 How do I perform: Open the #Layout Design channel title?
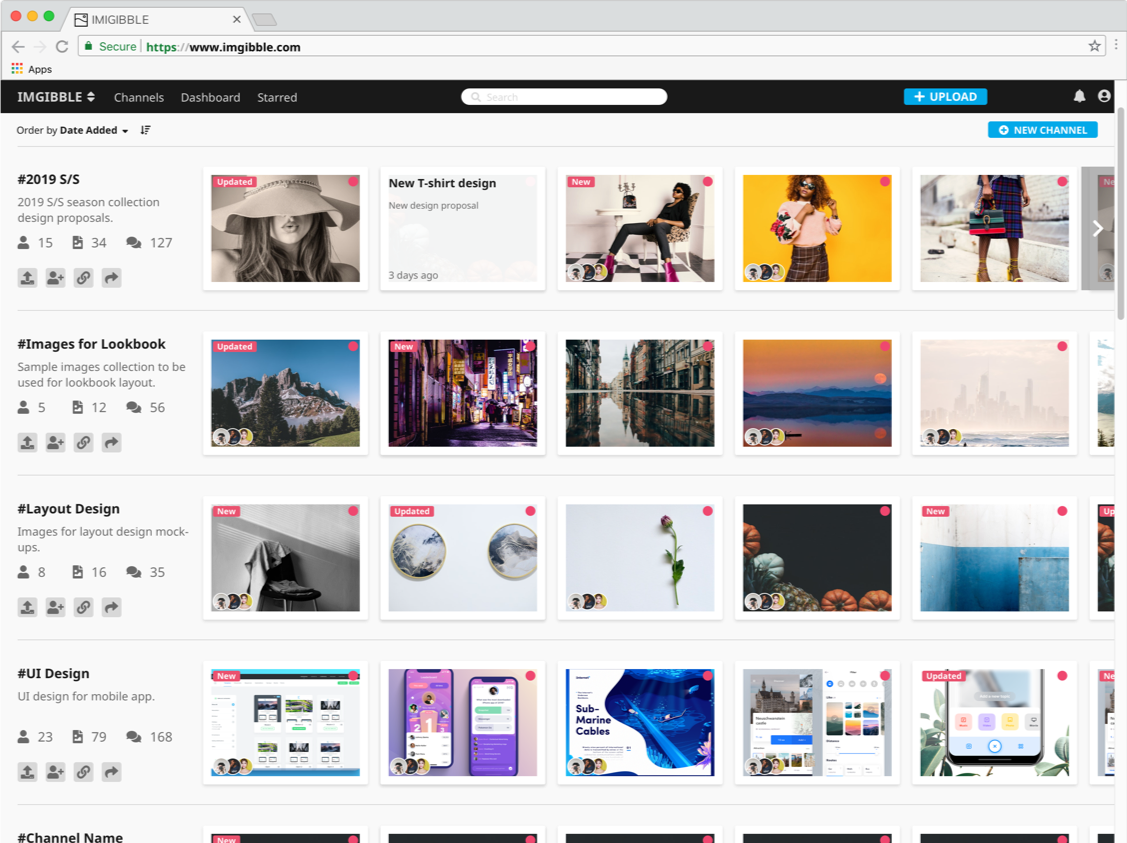click(69, 509)
